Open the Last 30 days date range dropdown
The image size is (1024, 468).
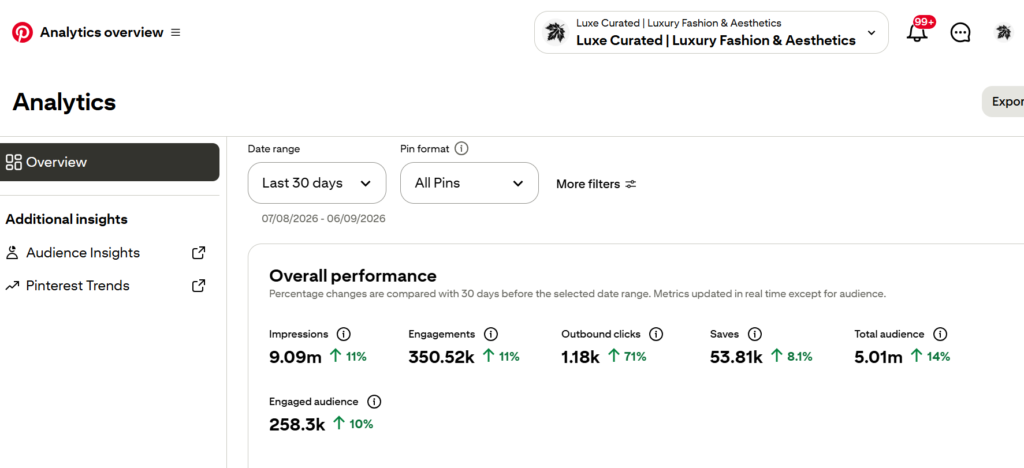click(317, 183)
